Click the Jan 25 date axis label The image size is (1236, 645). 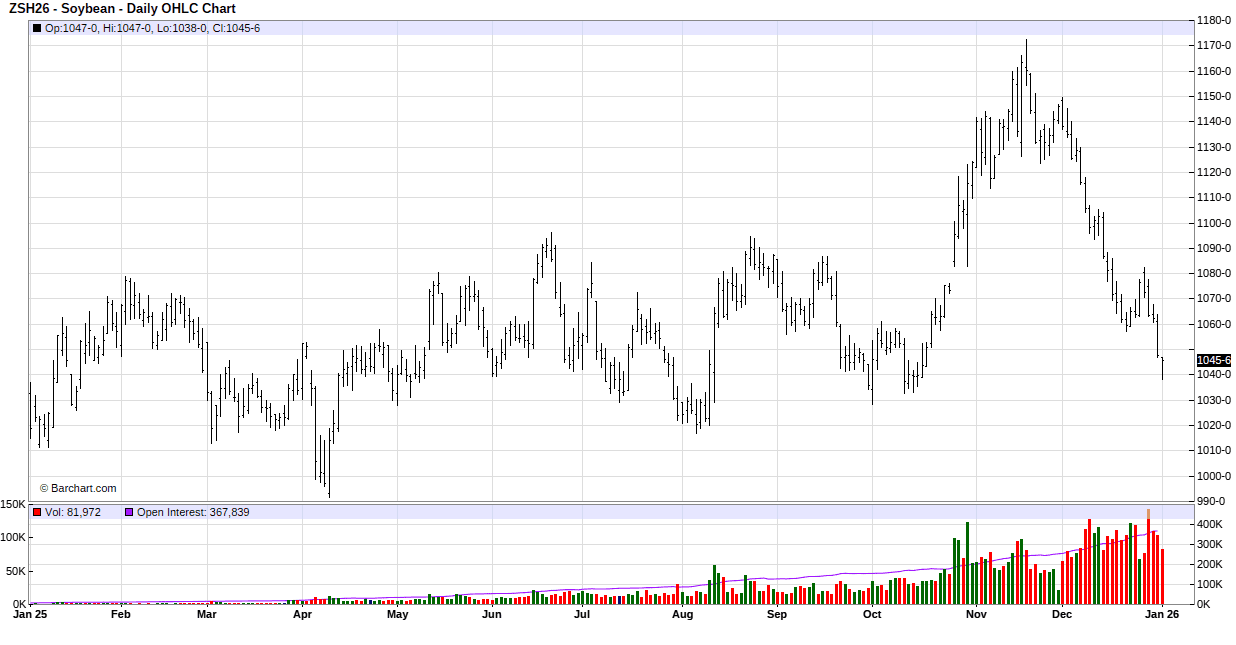(x=29, y=614)
